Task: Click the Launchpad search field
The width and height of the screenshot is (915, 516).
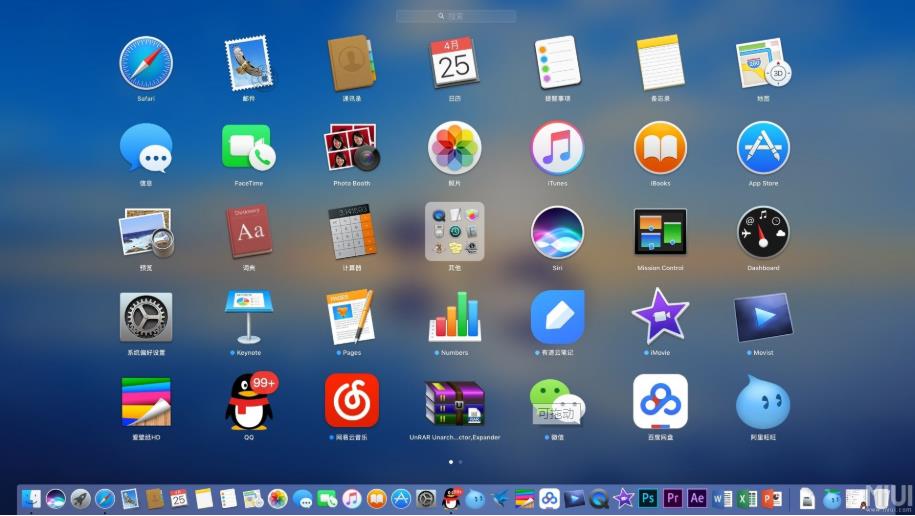Action: click(456, 17)
